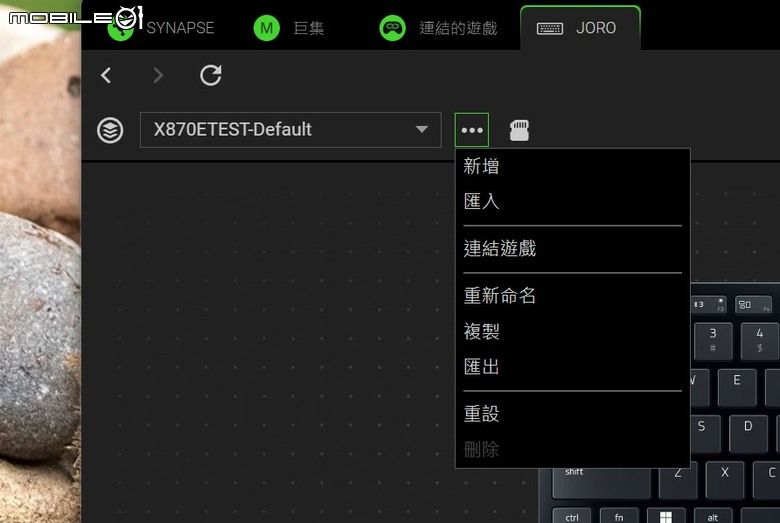Switch to the SYNAPSE tab
This screenshot has height=523, width=780.
162,28
